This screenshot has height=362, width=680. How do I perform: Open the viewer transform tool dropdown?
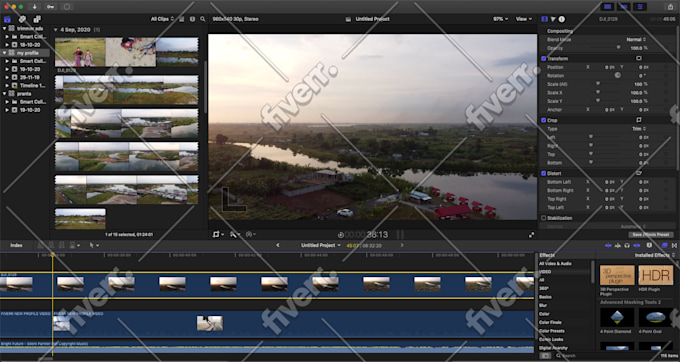pyautogui.click(x=218, y=235)
